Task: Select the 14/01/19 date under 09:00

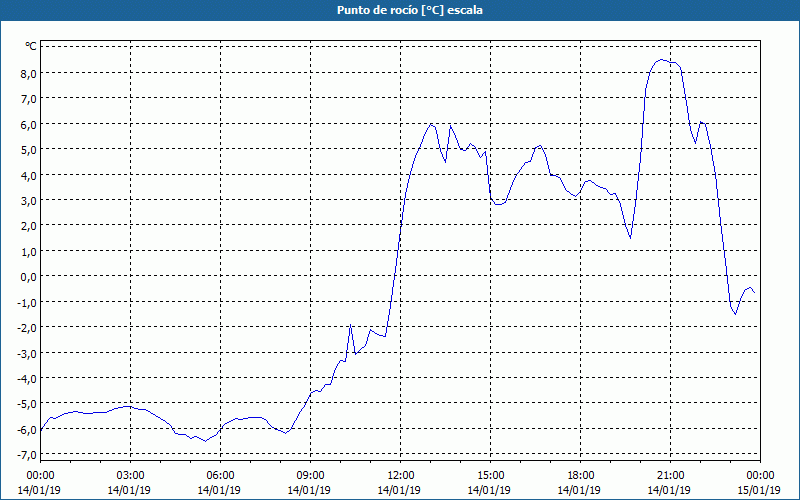Action: pos(309,490)
